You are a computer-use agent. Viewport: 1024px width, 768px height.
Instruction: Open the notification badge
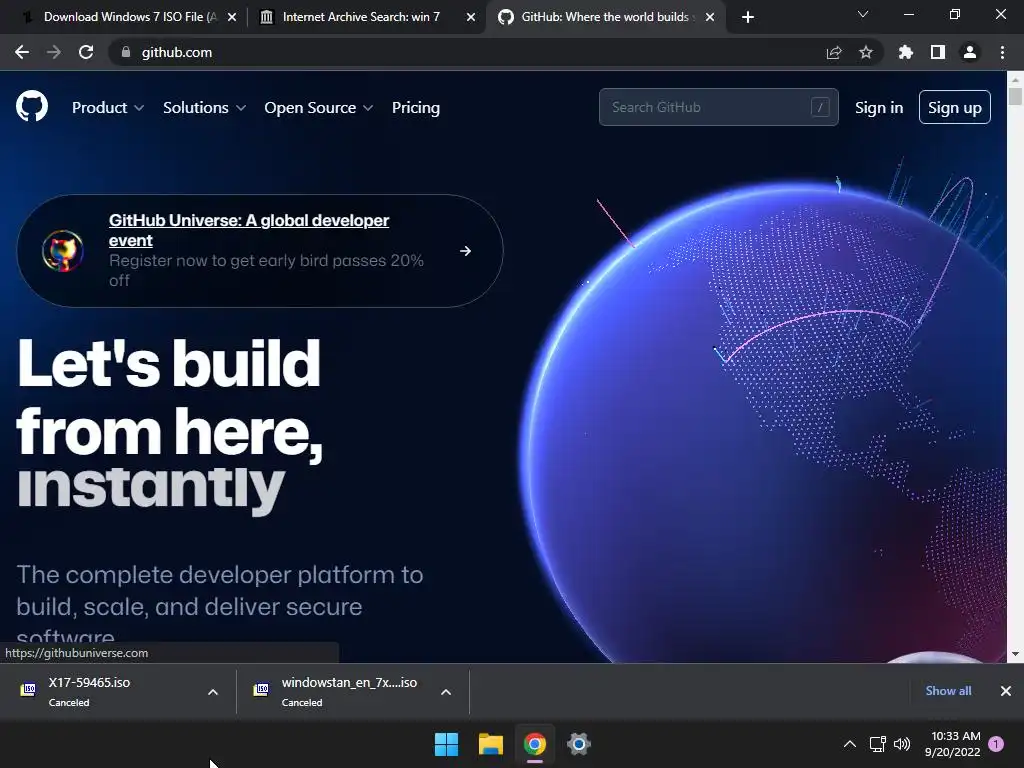pos(996,744)
